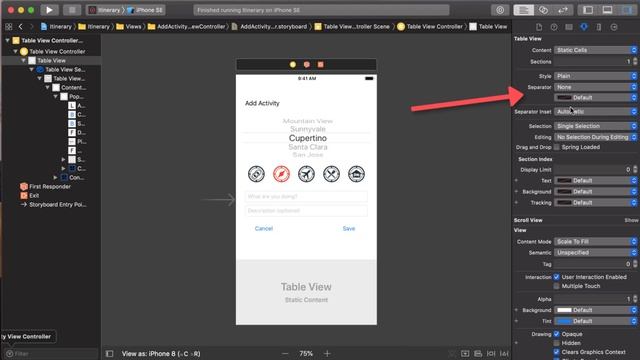The height and width of the screenshot is (360, 640).
Task: Run the app with the Play button
Action: tap(49, 10)
